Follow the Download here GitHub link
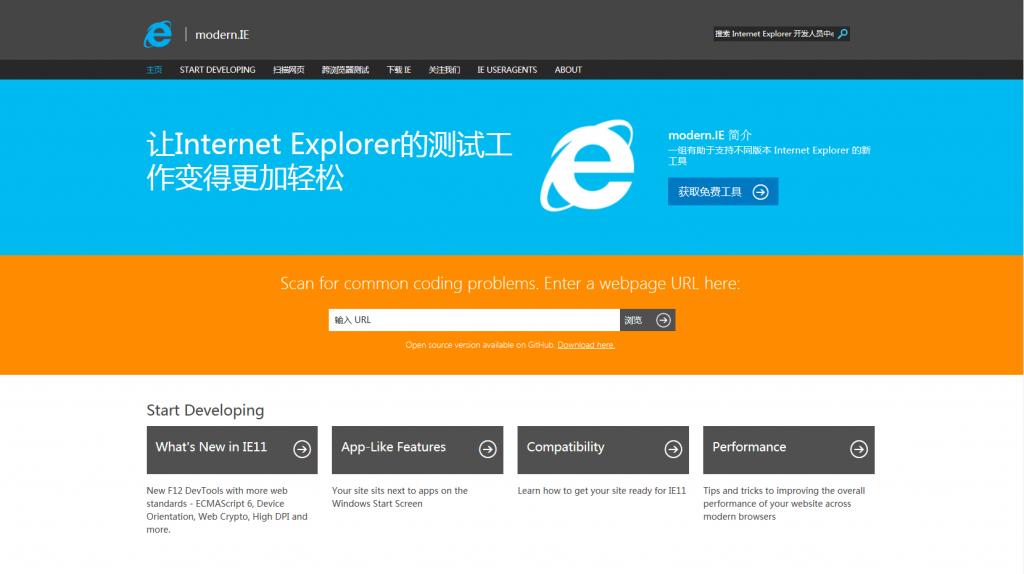 point(586,345)
